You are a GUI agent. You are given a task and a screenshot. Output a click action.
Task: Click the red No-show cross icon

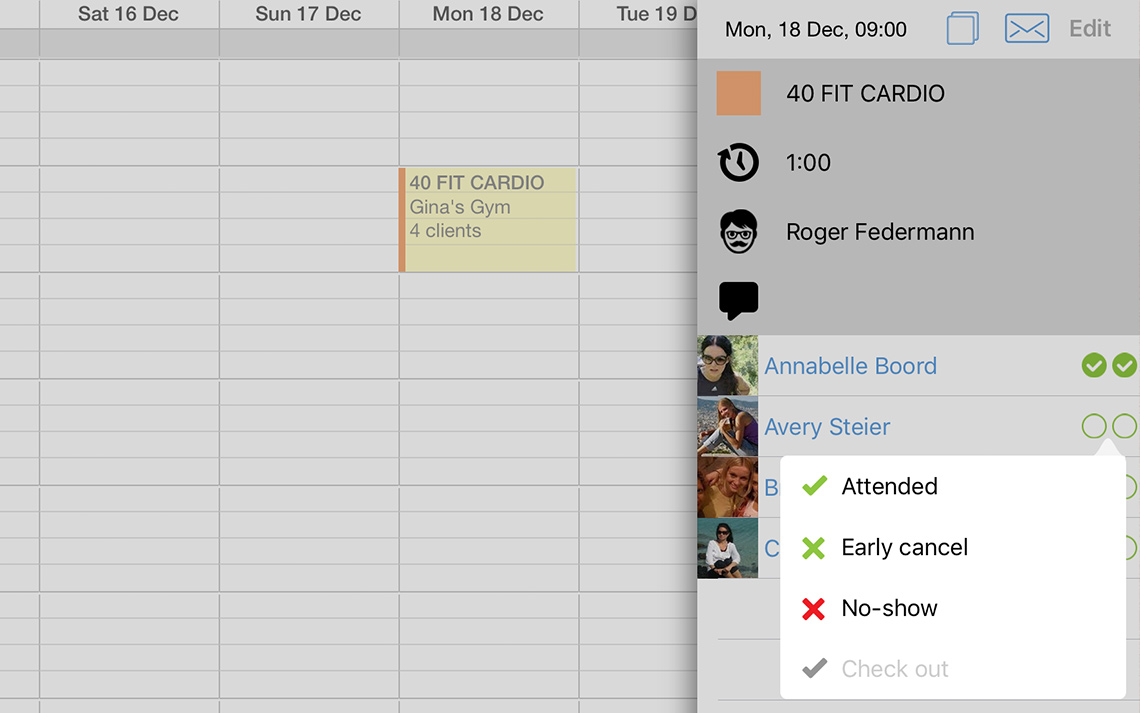click(814, 608)
